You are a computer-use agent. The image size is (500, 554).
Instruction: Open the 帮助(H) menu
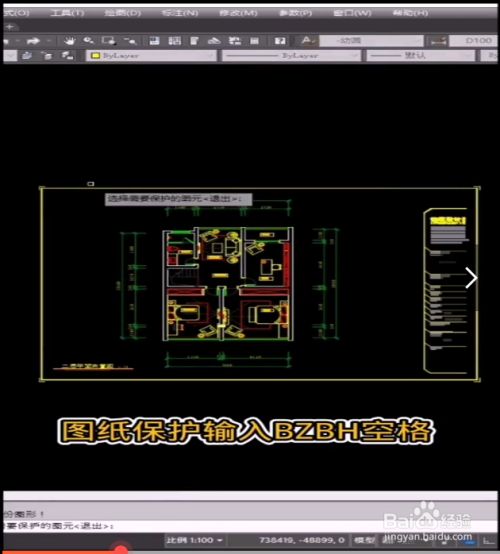[410, 13]
